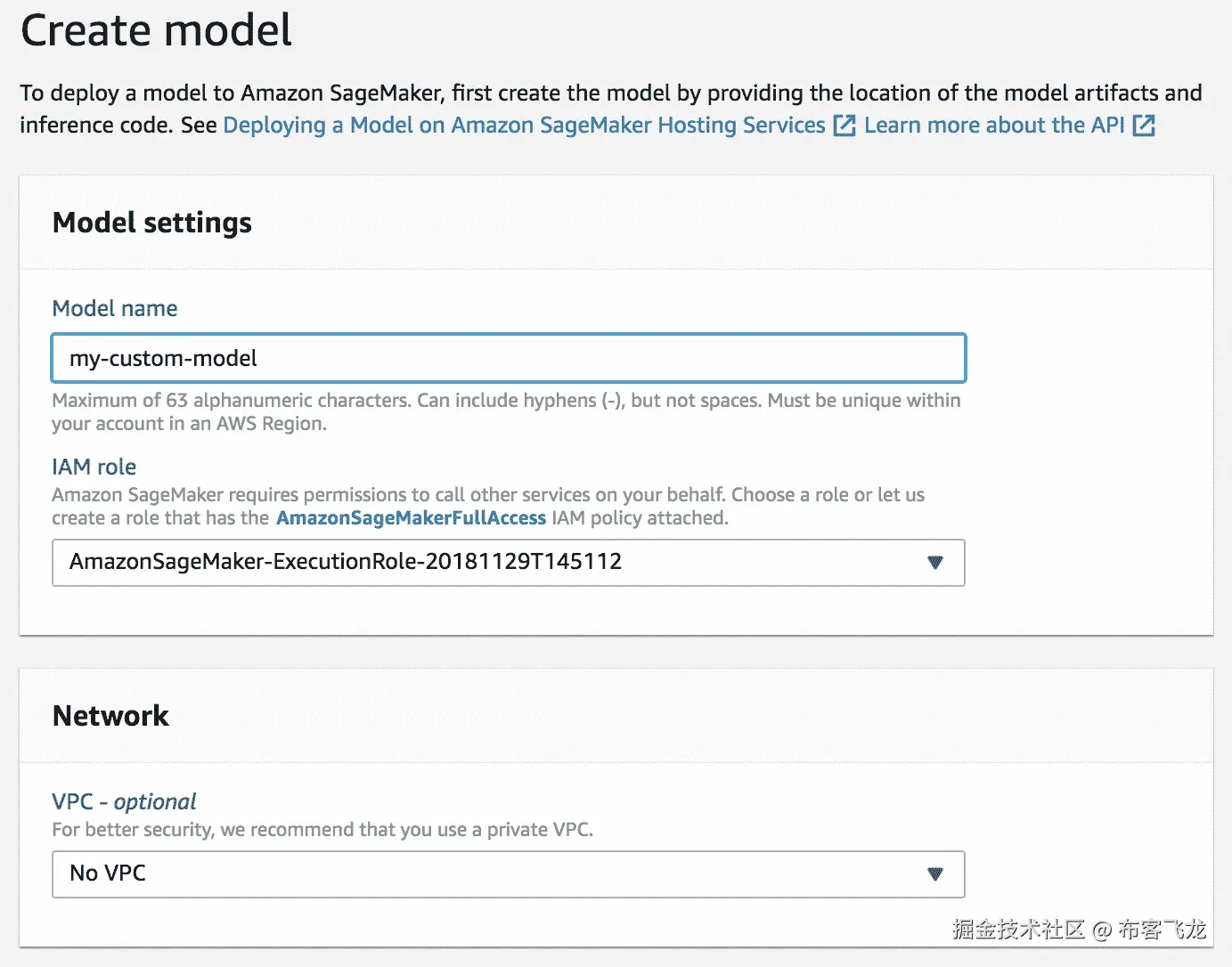Open Learn more about the API link
The width and height of the screenshot is (1232, 967).
pos(993,126)
